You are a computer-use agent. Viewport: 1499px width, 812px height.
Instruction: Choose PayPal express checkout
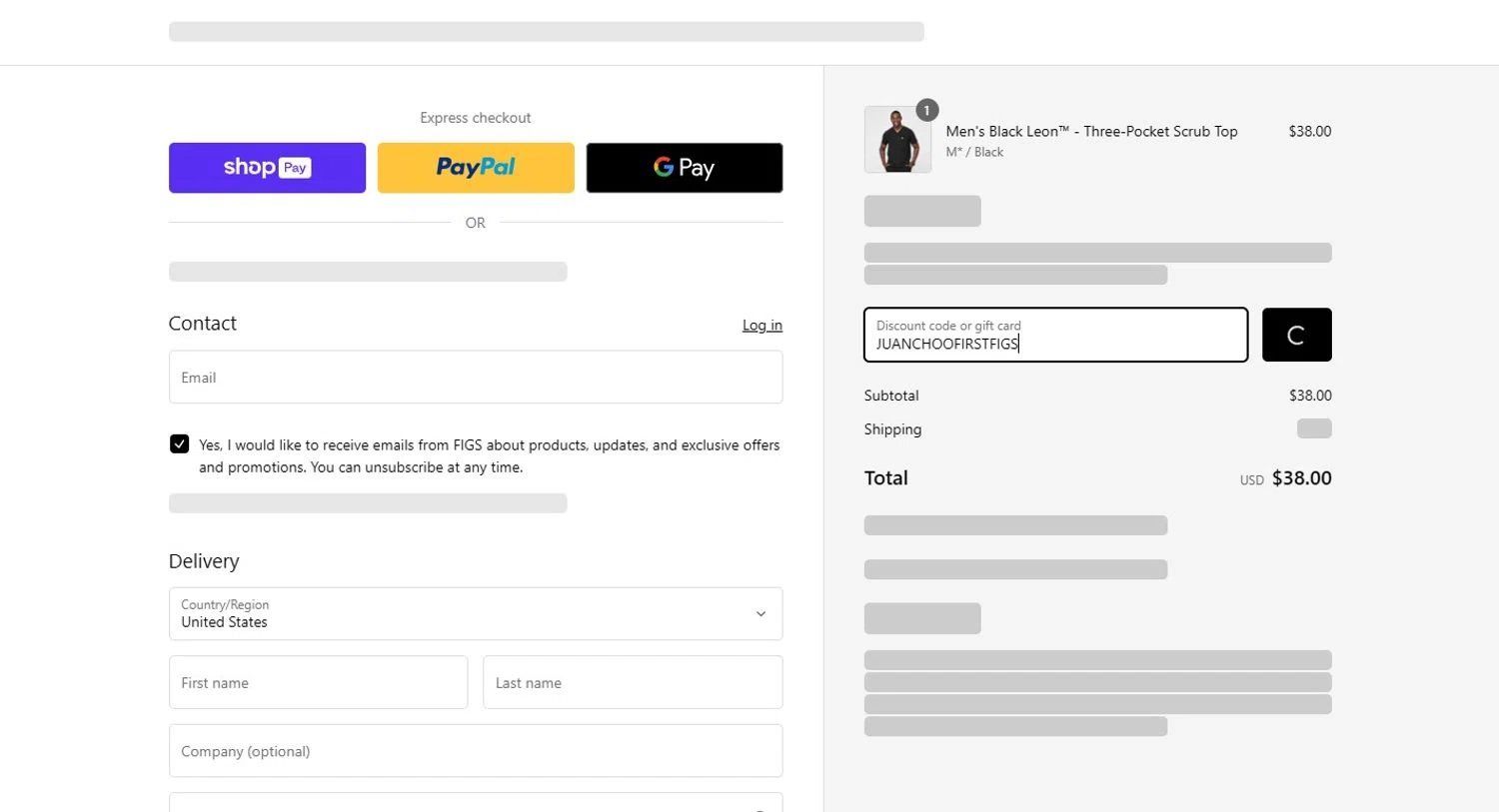[476, 168]
